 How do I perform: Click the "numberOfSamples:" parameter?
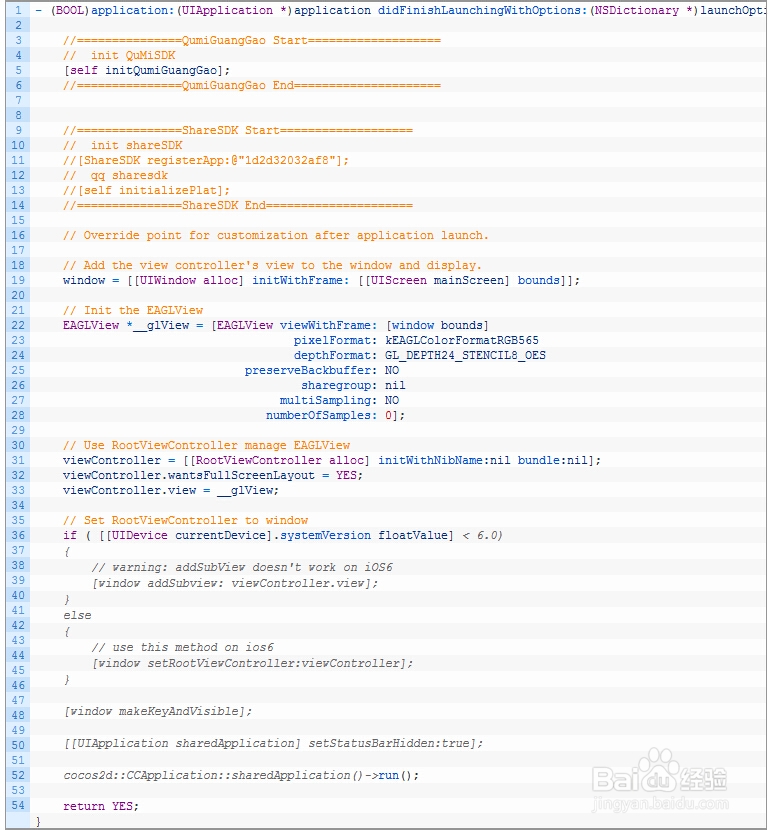pyautogui.click(x=321, y=416)
